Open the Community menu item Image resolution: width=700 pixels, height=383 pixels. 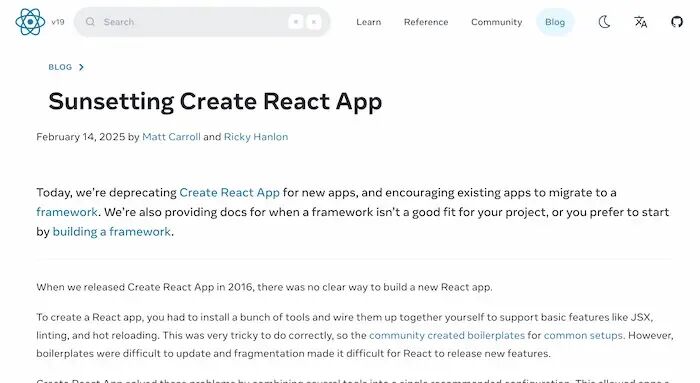tap(496, 22)
